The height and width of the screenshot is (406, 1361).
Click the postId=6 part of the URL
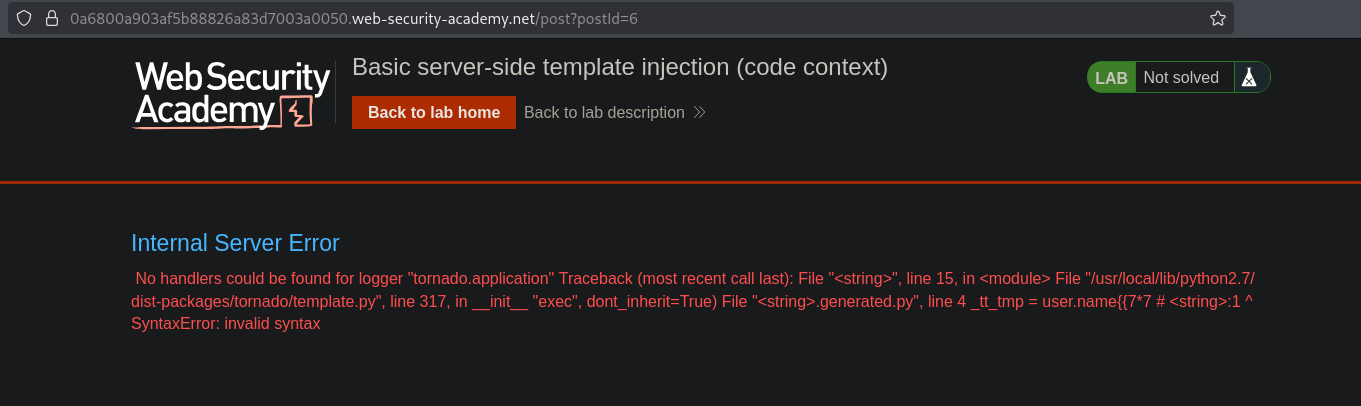pos(606,18)
